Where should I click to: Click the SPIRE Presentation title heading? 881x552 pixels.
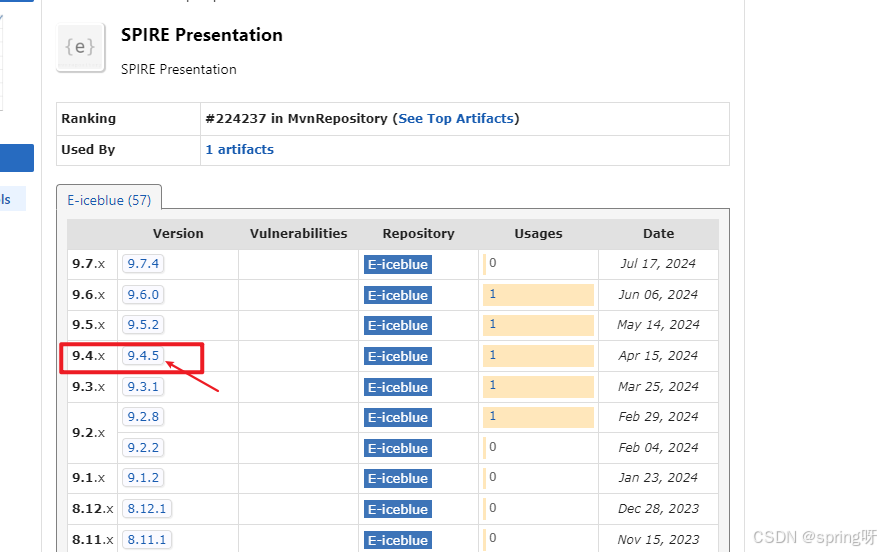(x=202, y=35)
